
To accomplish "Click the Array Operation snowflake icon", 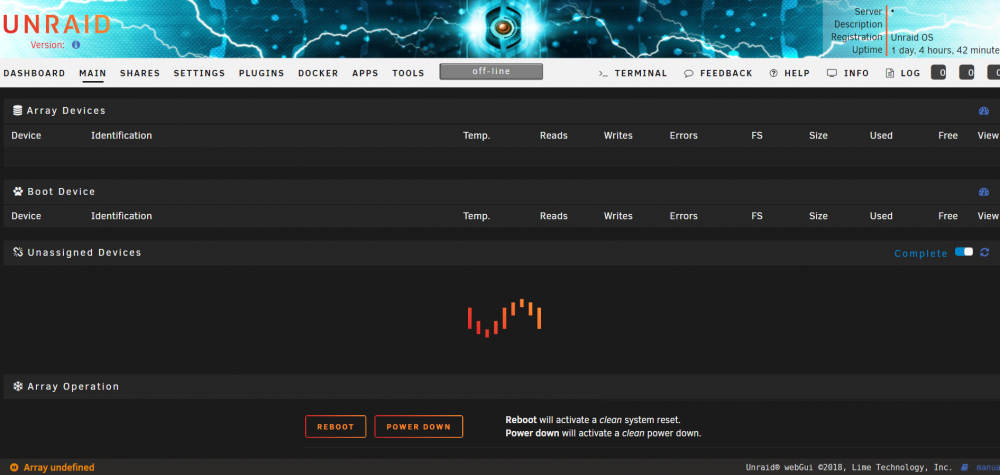I will (18, 386).
